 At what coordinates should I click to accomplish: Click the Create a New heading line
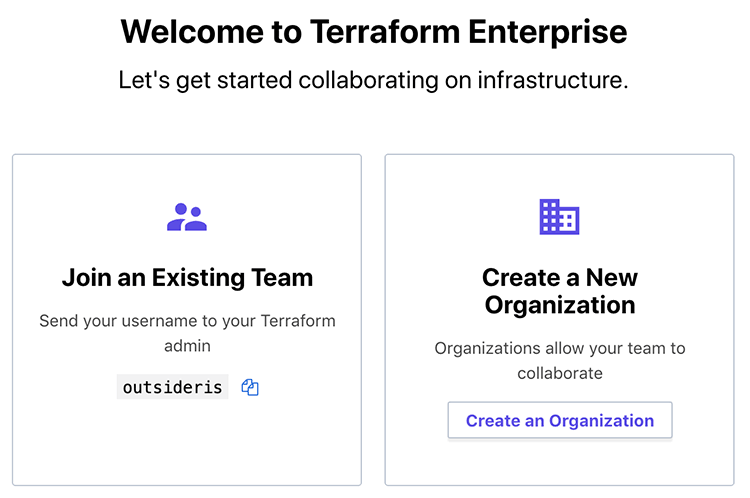coord(560,277)
